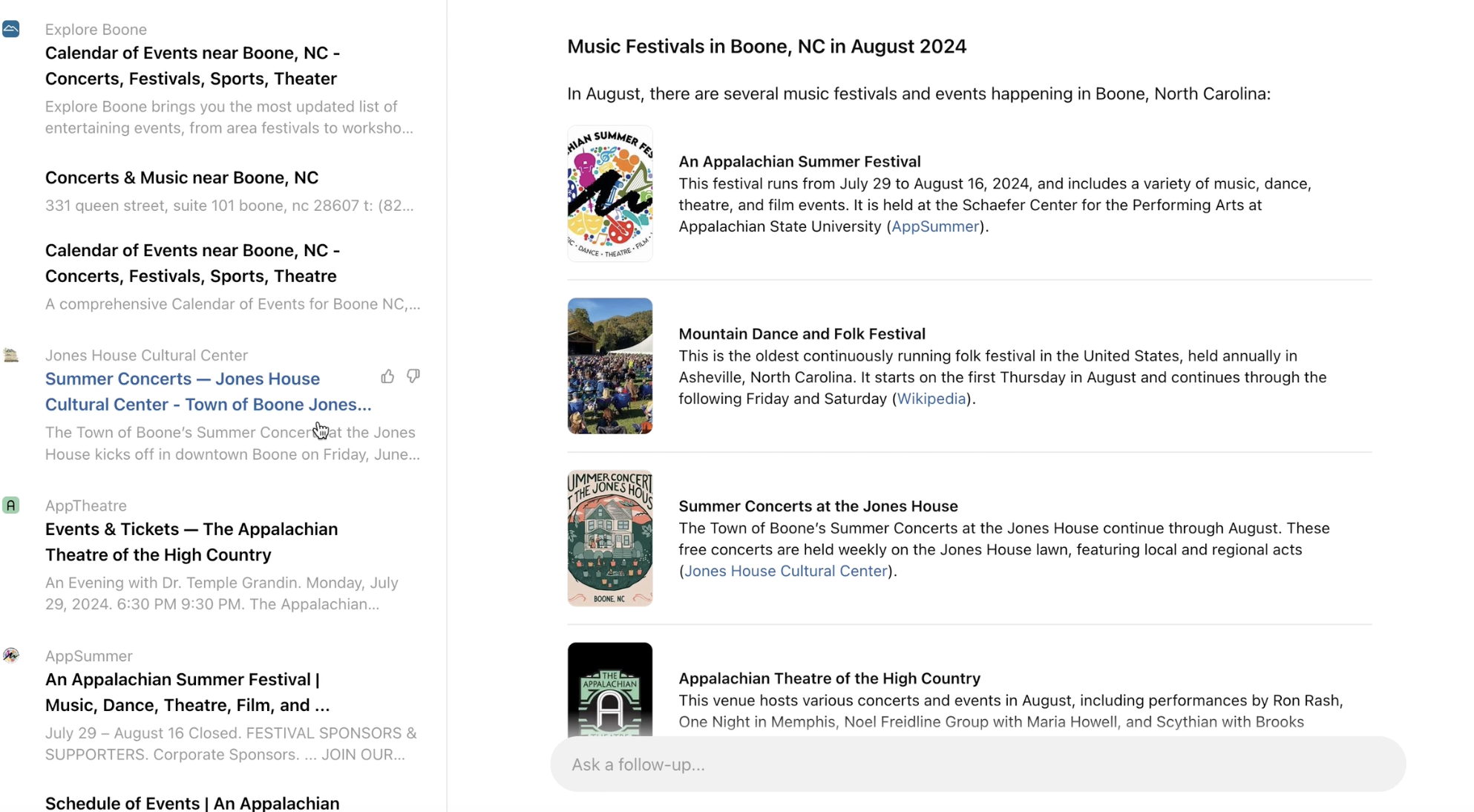Viewport: 1474px width, 812px height.
Task: Click the AppTheatre green favicon
Action: pos(11,505)
